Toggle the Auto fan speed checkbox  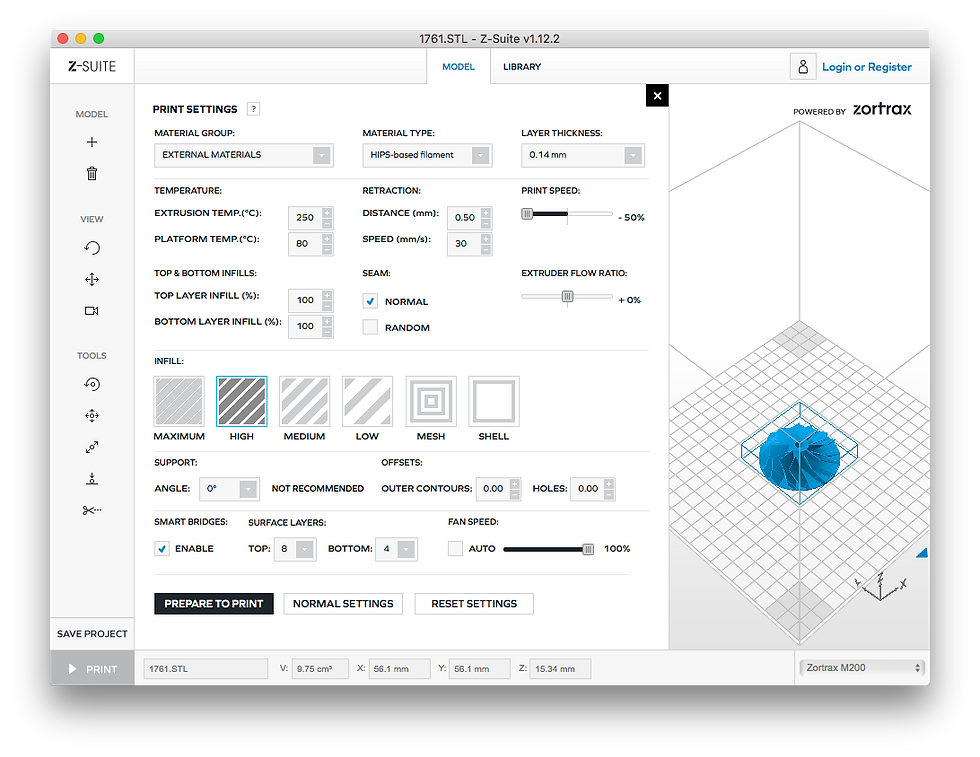pos(455,548)
